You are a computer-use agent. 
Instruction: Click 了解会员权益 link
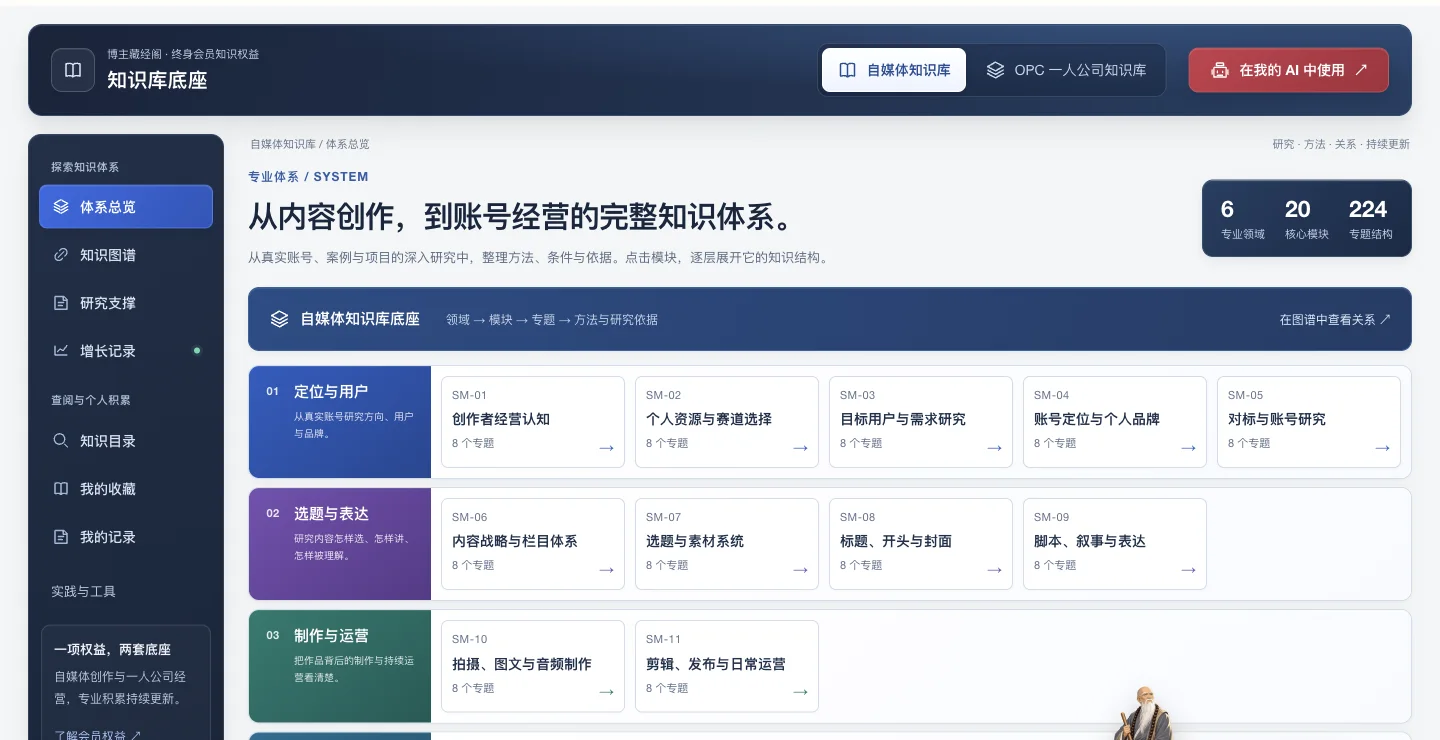(x=98, y=735)
